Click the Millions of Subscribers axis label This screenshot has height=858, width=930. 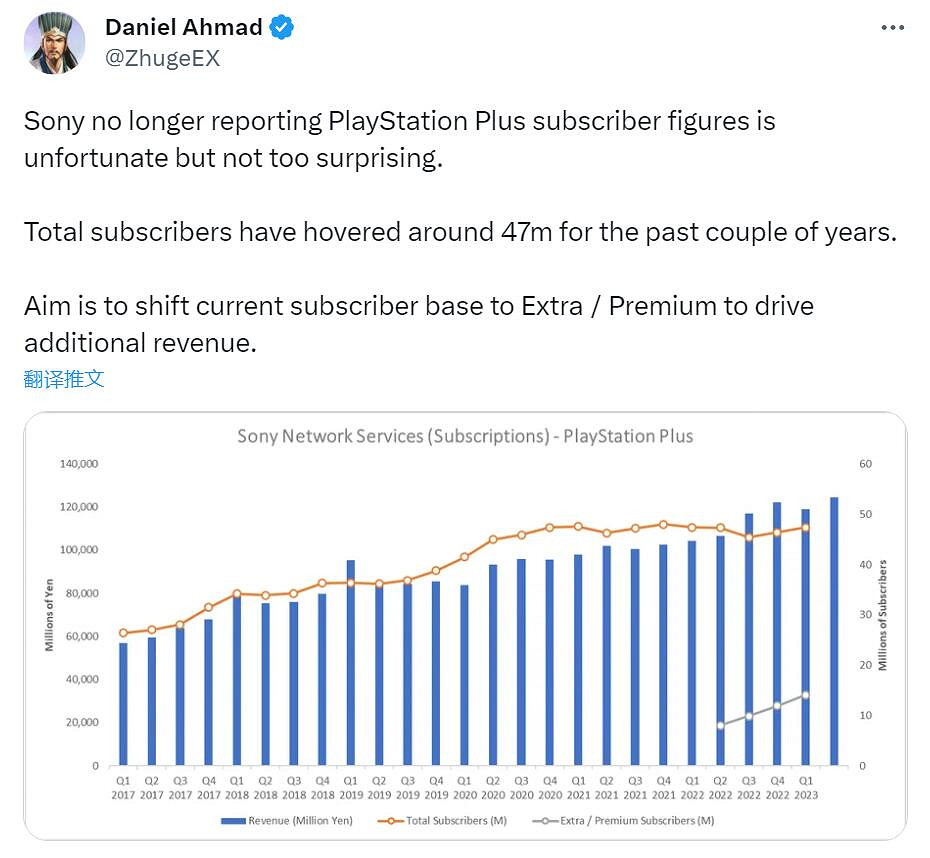click(883, 615)
